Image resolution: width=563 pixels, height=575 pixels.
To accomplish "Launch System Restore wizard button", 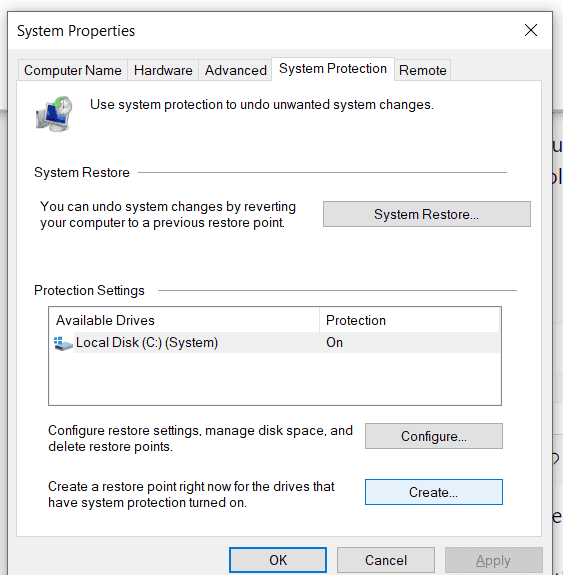I will (427, 214).
